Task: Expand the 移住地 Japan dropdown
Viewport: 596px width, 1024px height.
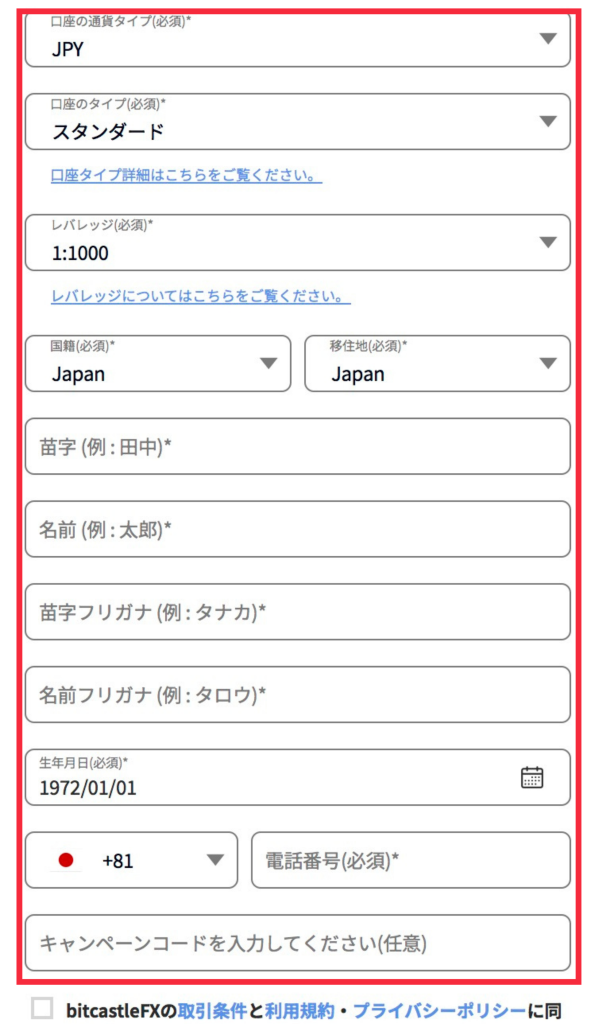Action: 437,364
